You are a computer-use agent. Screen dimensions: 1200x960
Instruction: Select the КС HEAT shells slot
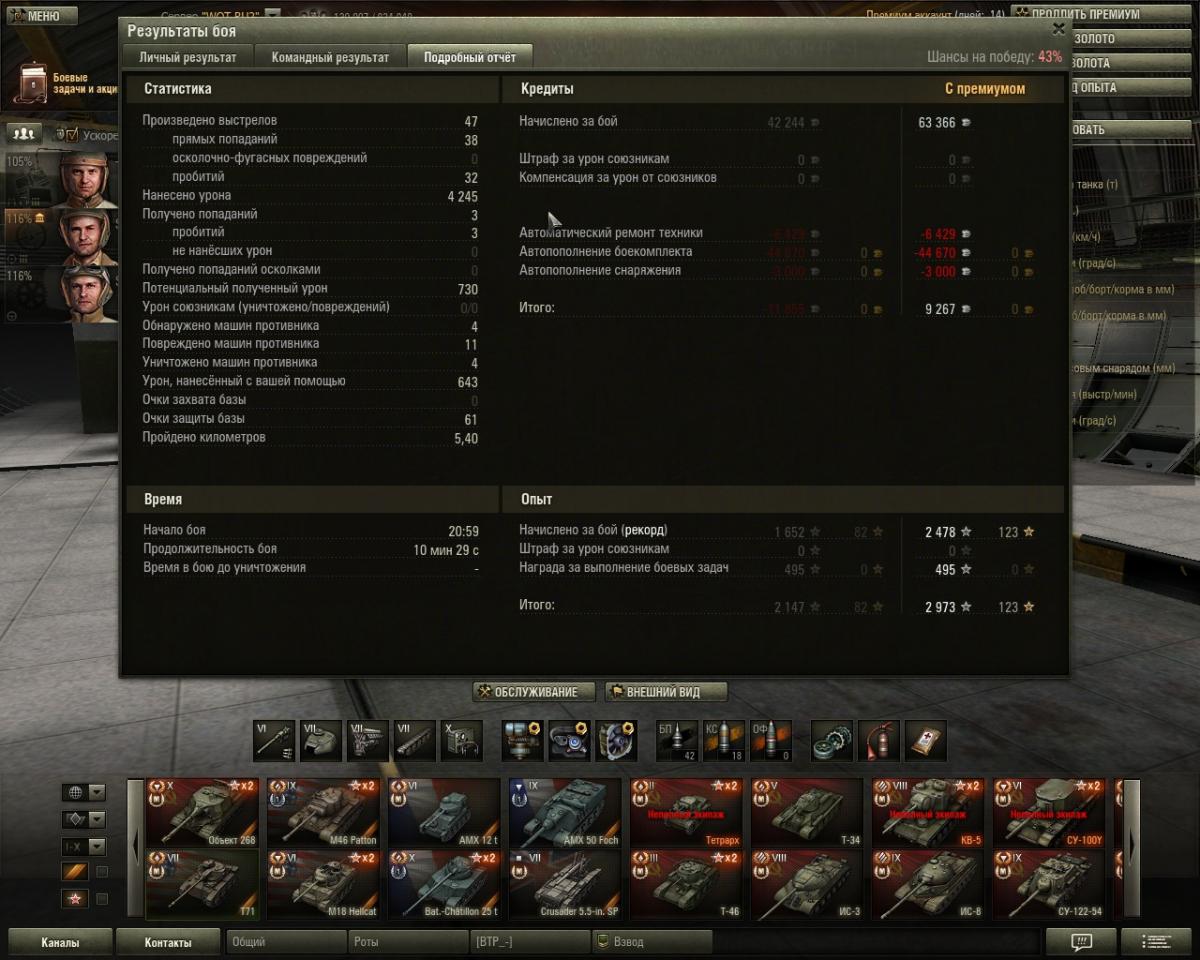(724, 741)
